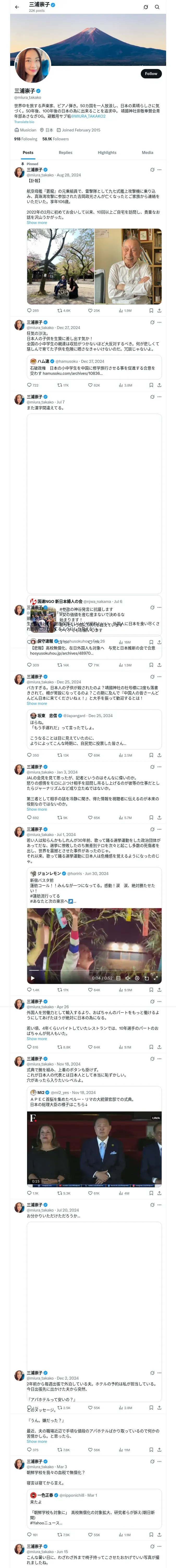The image size is (176, 1568).
Task: Enter fullscreen on the 0:52 video
Action: point(155,978)
